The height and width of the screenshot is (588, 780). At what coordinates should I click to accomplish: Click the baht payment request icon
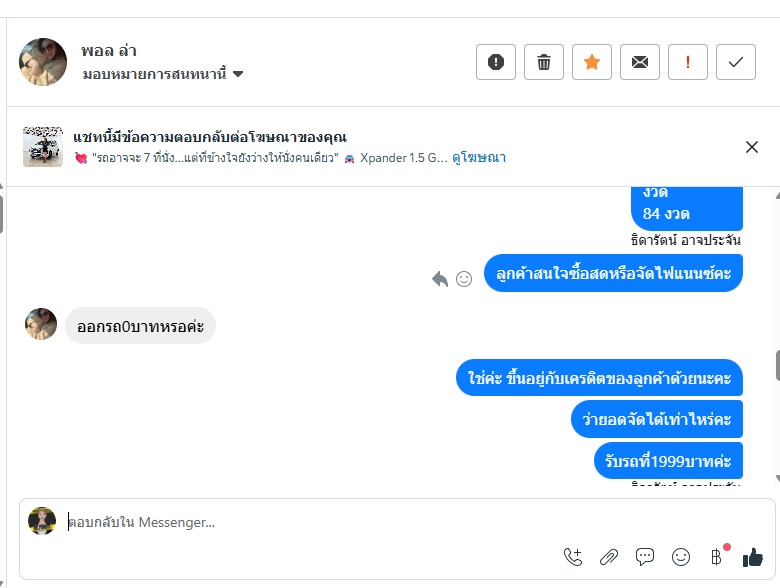(716, 557)
